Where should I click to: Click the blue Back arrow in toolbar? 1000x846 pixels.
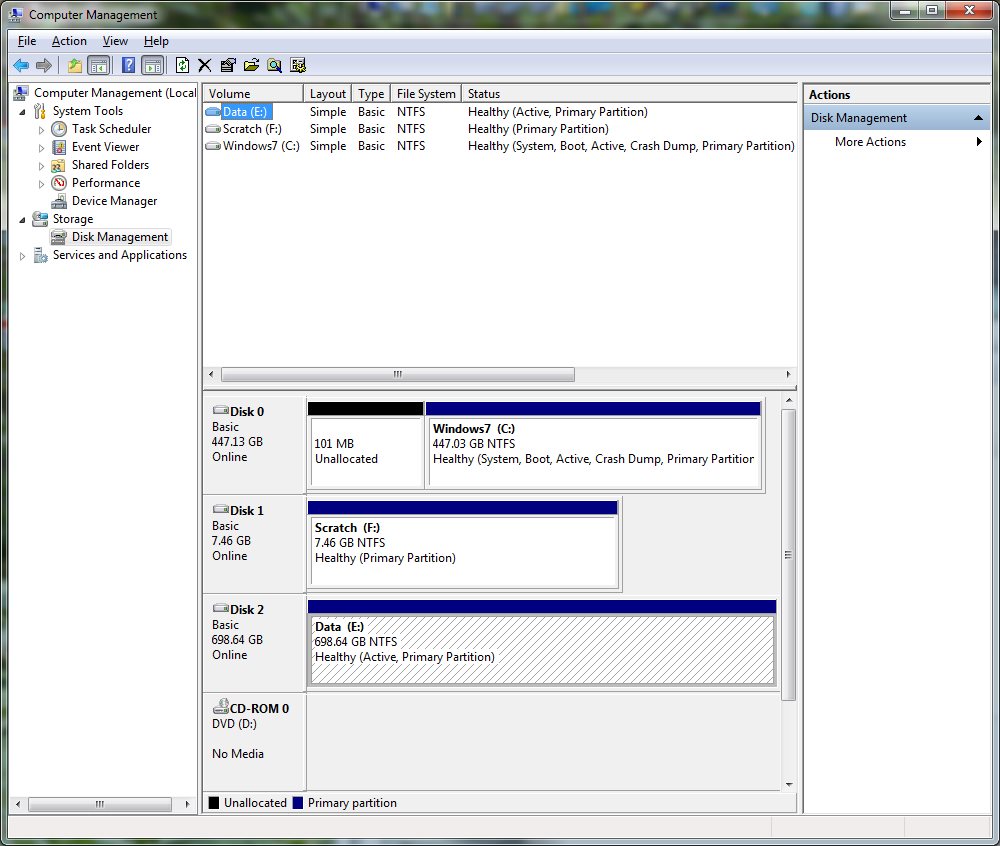click(x=21, y=65)
